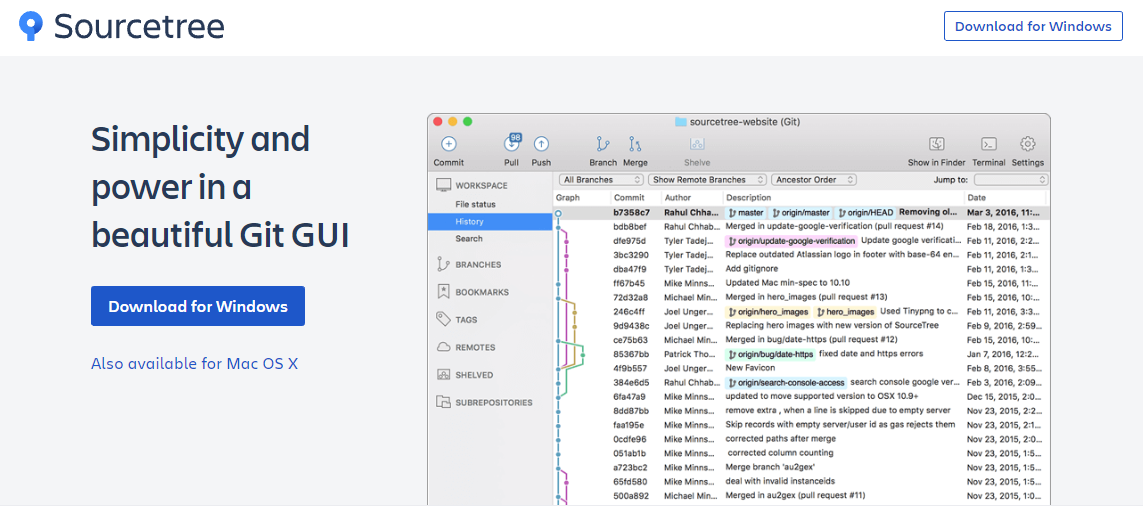Click the macOS green zoom window button
This screenshot has width=1143, height=517.
(468, 122)
